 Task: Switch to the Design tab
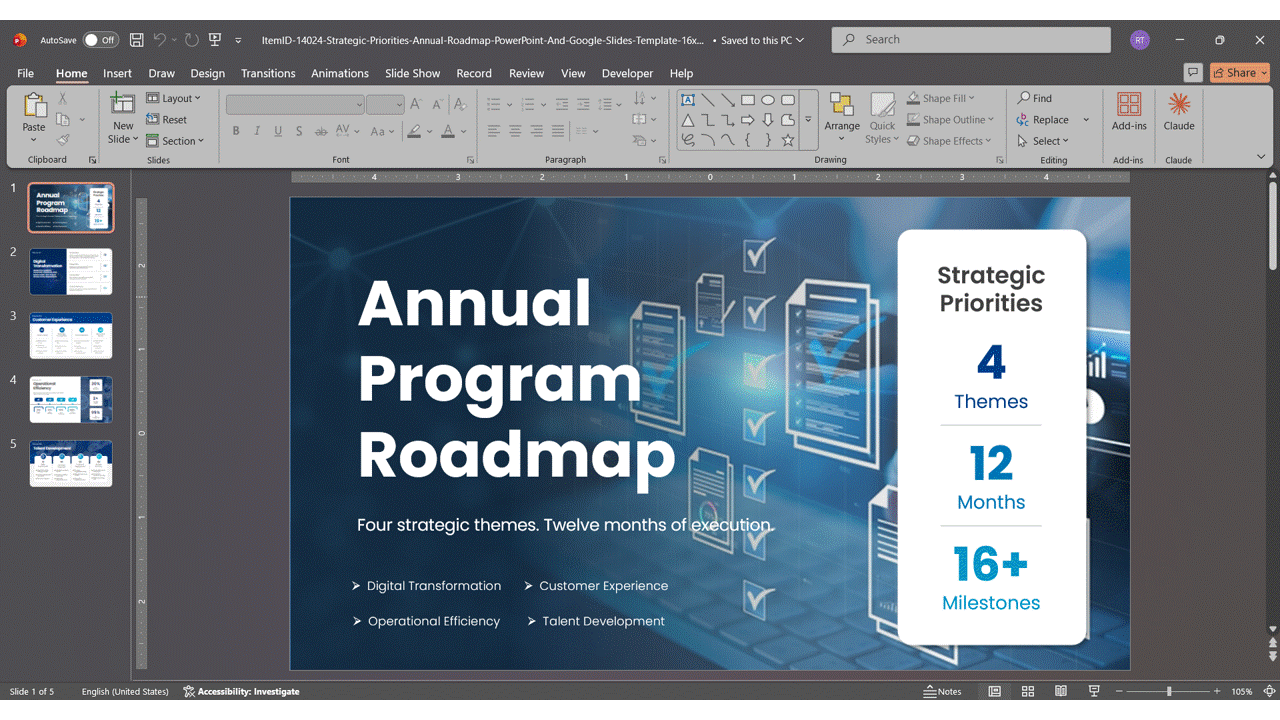pos(207,73)
